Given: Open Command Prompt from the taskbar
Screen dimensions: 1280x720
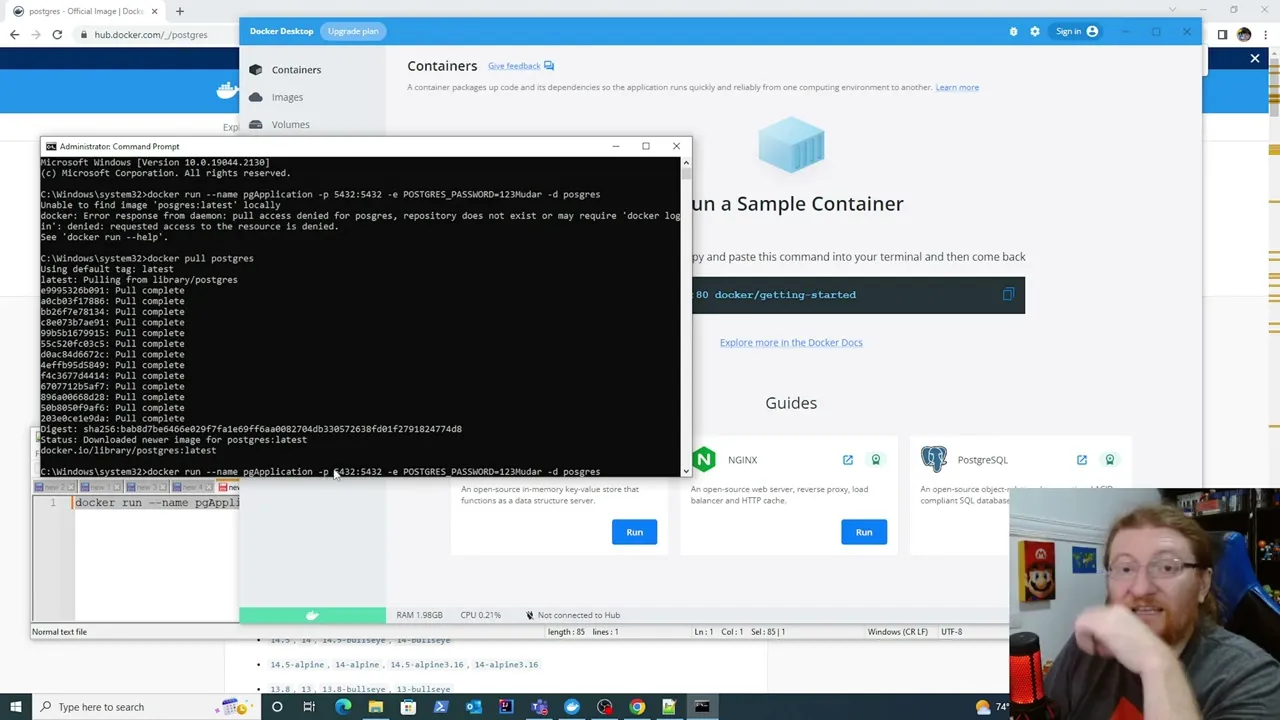Looking at the screenshot, I should click(702, 707).
